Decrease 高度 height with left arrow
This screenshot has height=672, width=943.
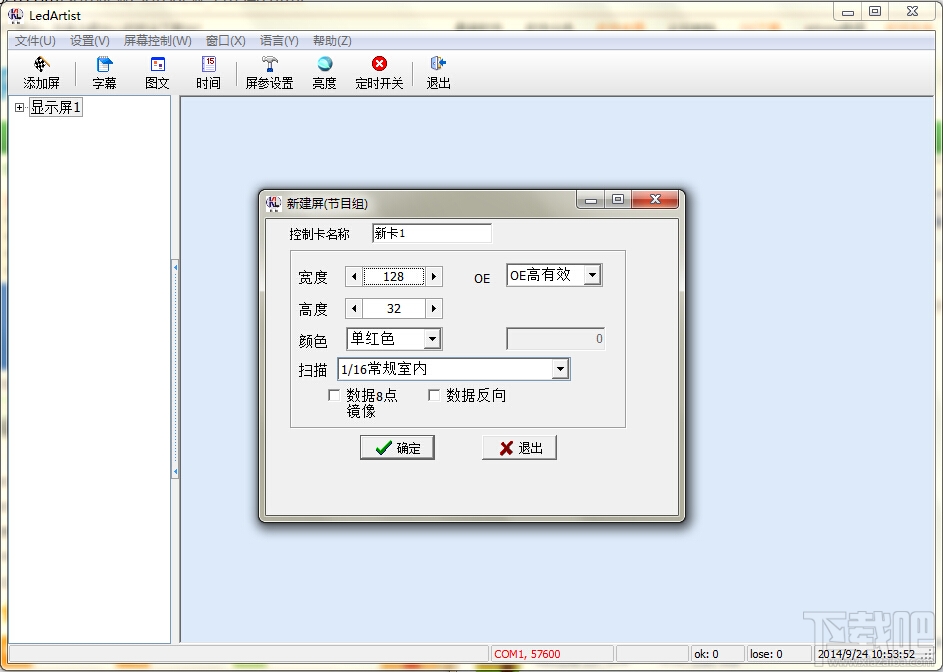[x=354, y=309]
